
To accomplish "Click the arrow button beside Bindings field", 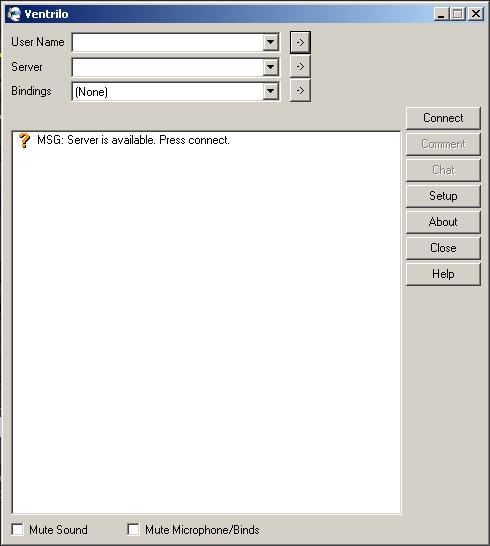I will 300,91.
